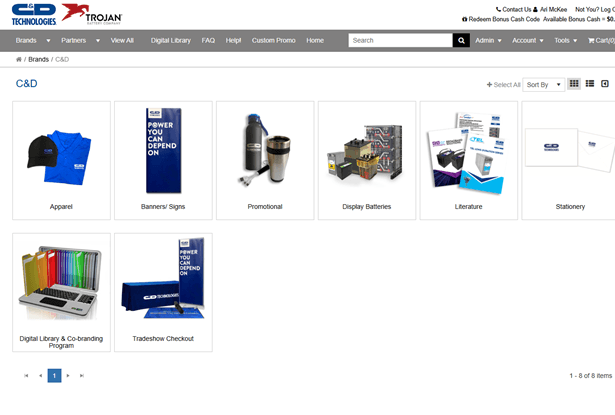Click the search magnifier button
The image size is (615, 415).
coord(461,40)
